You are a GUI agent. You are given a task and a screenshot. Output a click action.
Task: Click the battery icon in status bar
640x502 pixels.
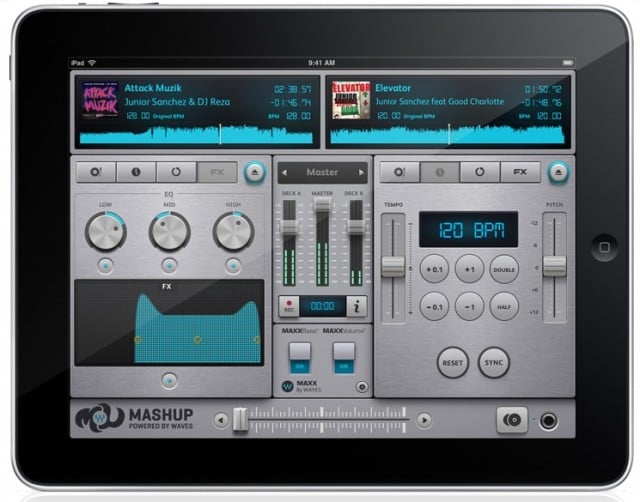[x=568, y=63]
